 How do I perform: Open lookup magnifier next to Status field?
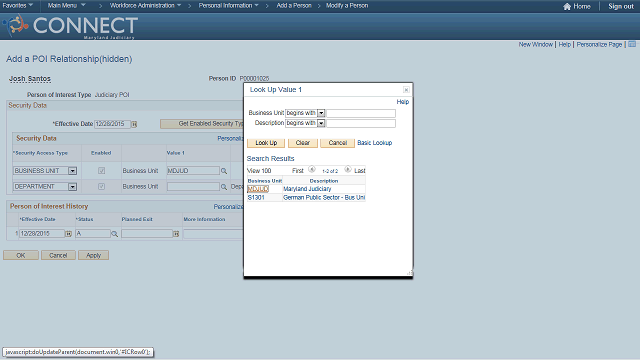115,234
